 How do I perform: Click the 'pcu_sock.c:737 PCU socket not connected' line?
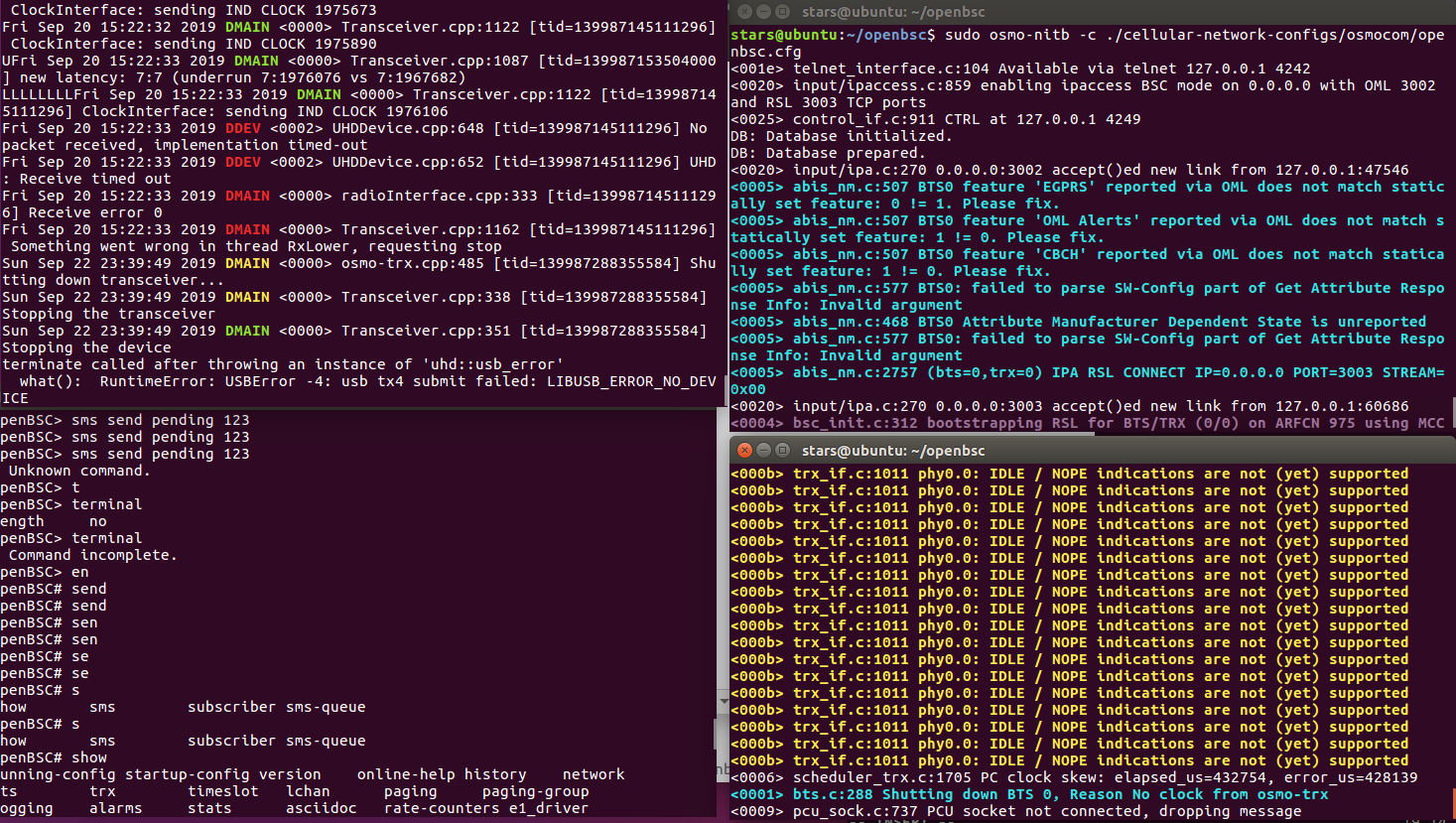1016,811
